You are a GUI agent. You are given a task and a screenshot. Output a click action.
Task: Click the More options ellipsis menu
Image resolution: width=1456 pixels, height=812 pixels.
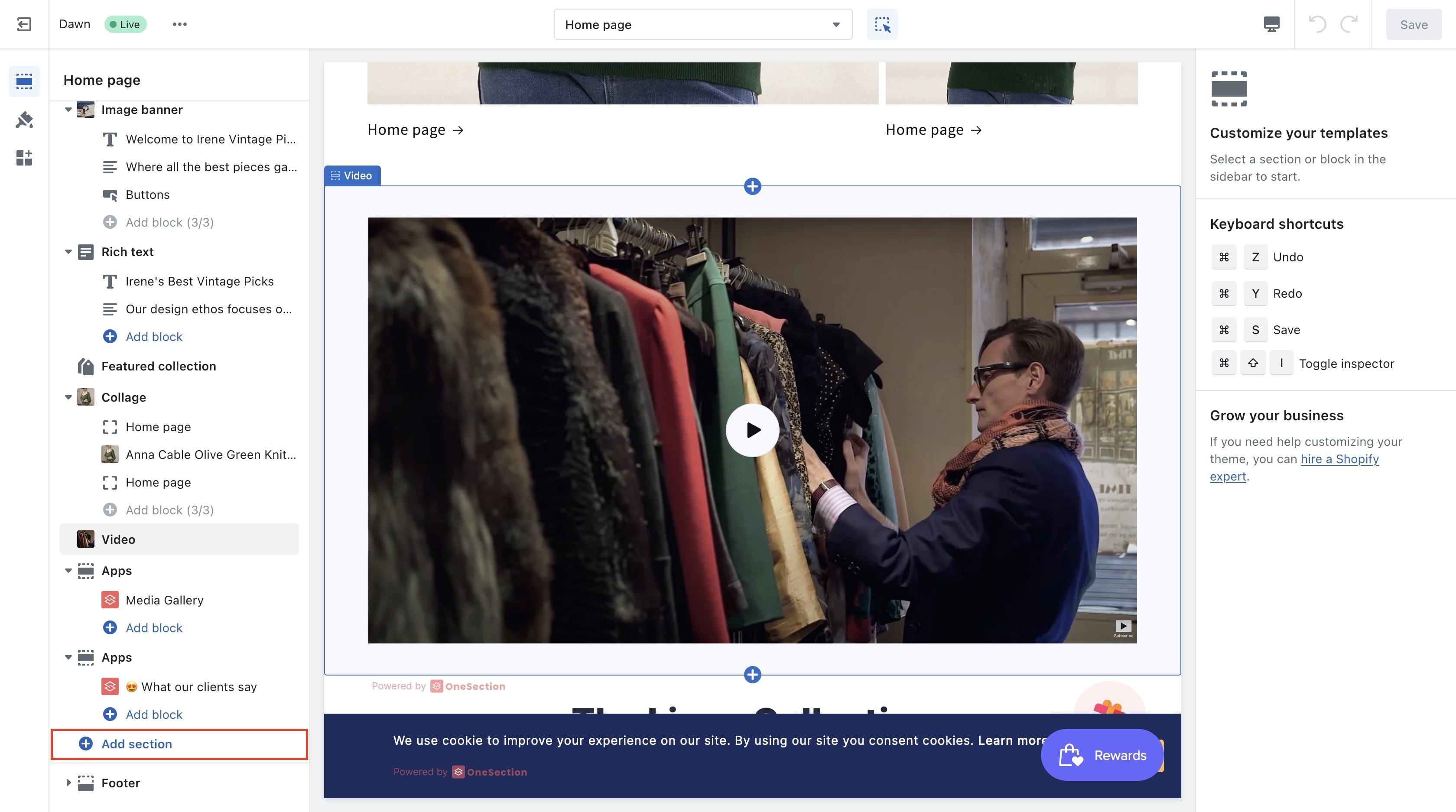pos(179,24)
